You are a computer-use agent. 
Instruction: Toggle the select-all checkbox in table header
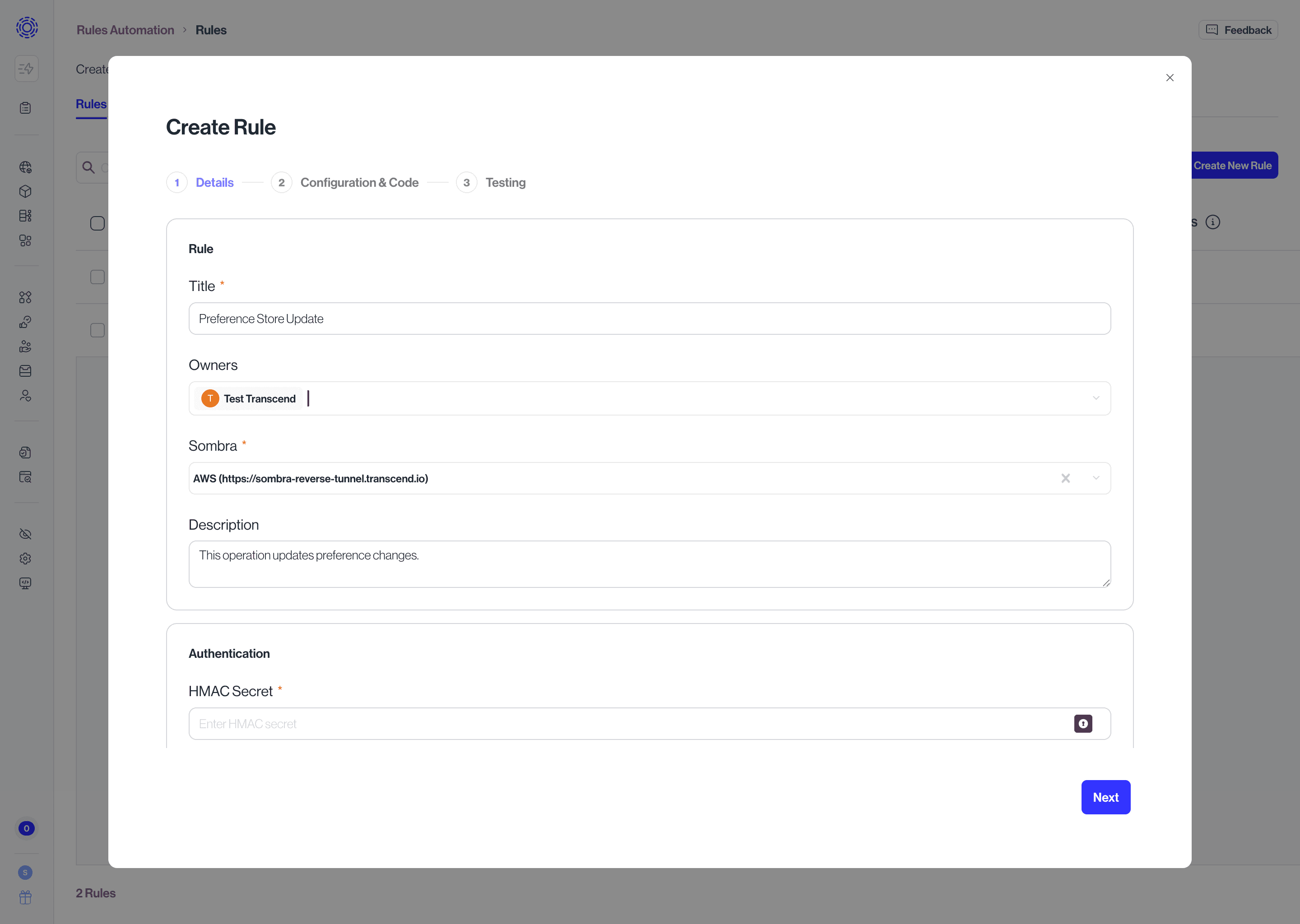98,224
